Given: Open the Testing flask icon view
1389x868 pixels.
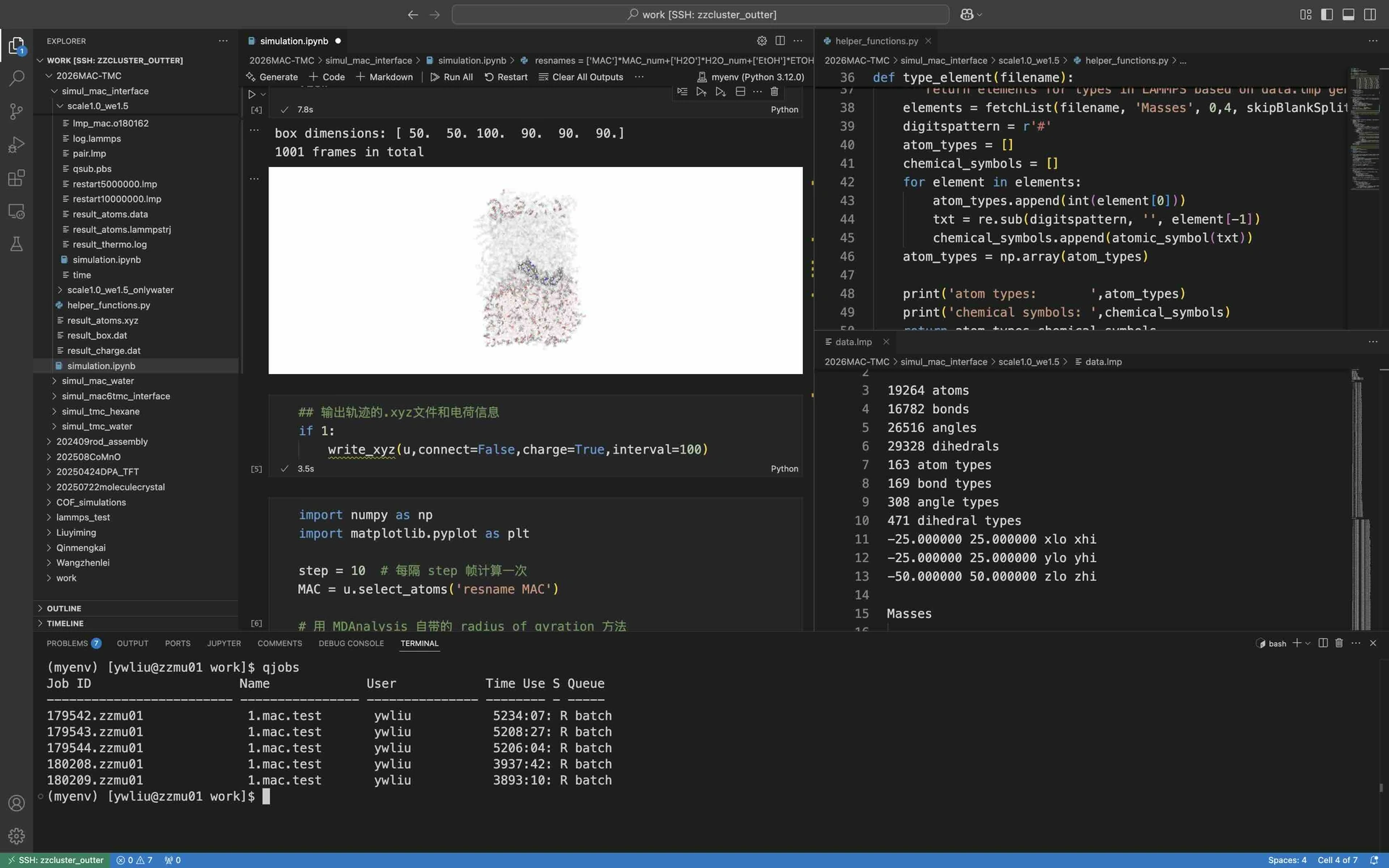Looking at the screenshot, I should point(16,244).
